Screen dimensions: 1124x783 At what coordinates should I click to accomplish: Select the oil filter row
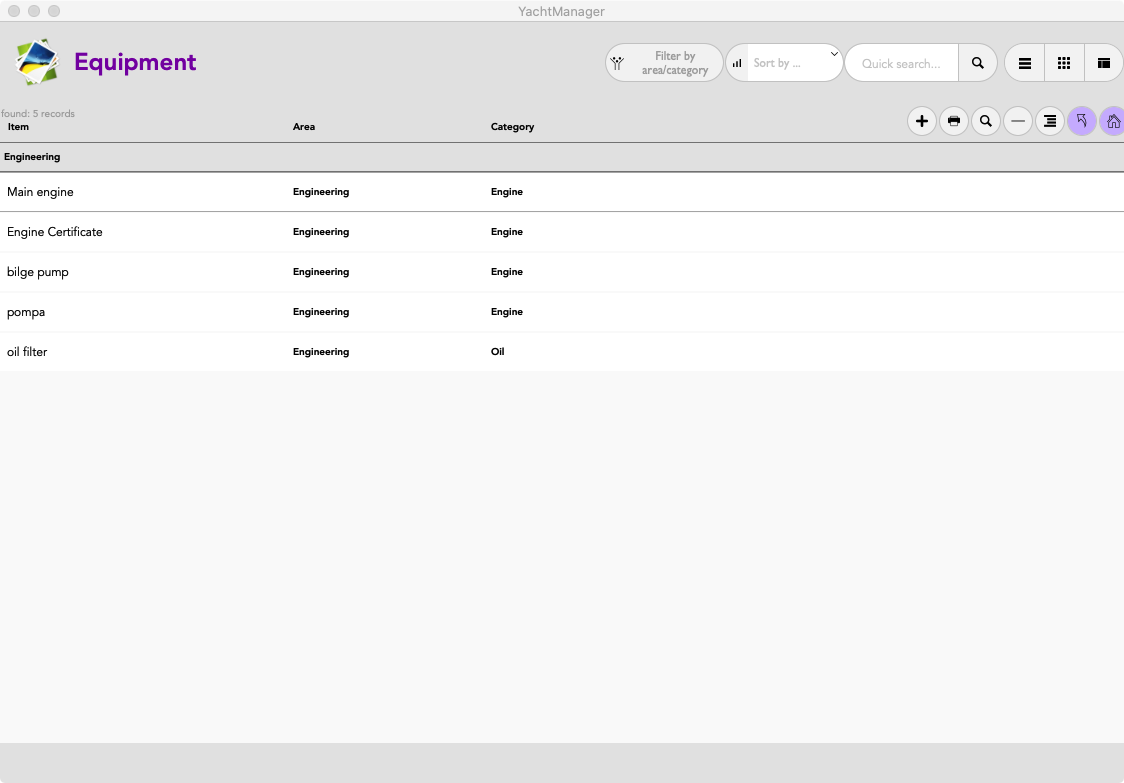click(x=27, y=352)
